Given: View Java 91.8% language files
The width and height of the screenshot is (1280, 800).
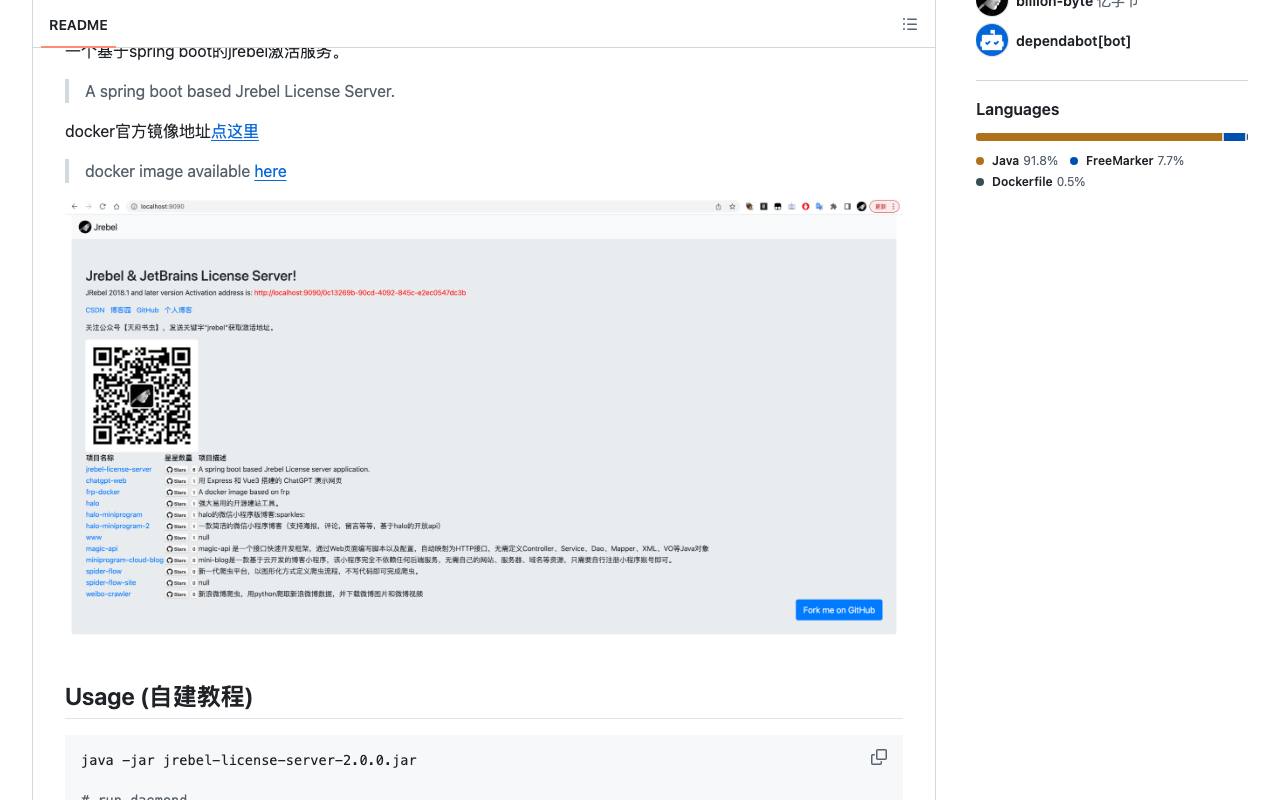Looking at the screenshot, I should [x=1017, y=160].
